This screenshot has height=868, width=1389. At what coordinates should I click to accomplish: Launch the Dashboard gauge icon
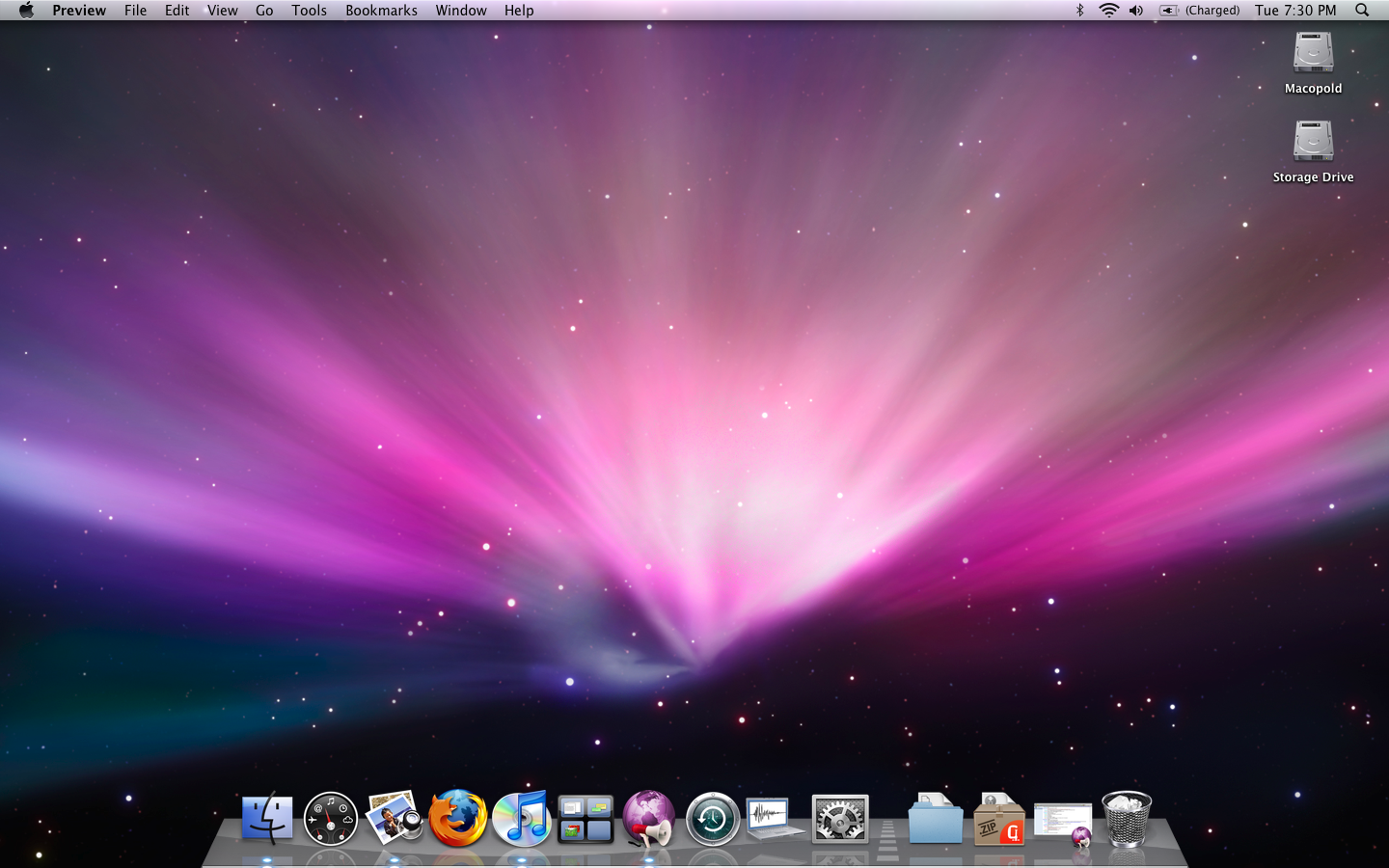click(331, 818)
